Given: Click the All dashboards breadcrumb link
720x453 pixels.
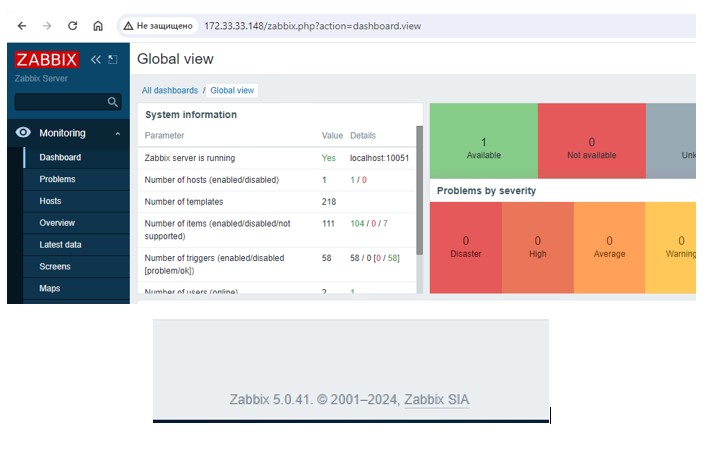Looking at the screenshot, I should 169,91.
